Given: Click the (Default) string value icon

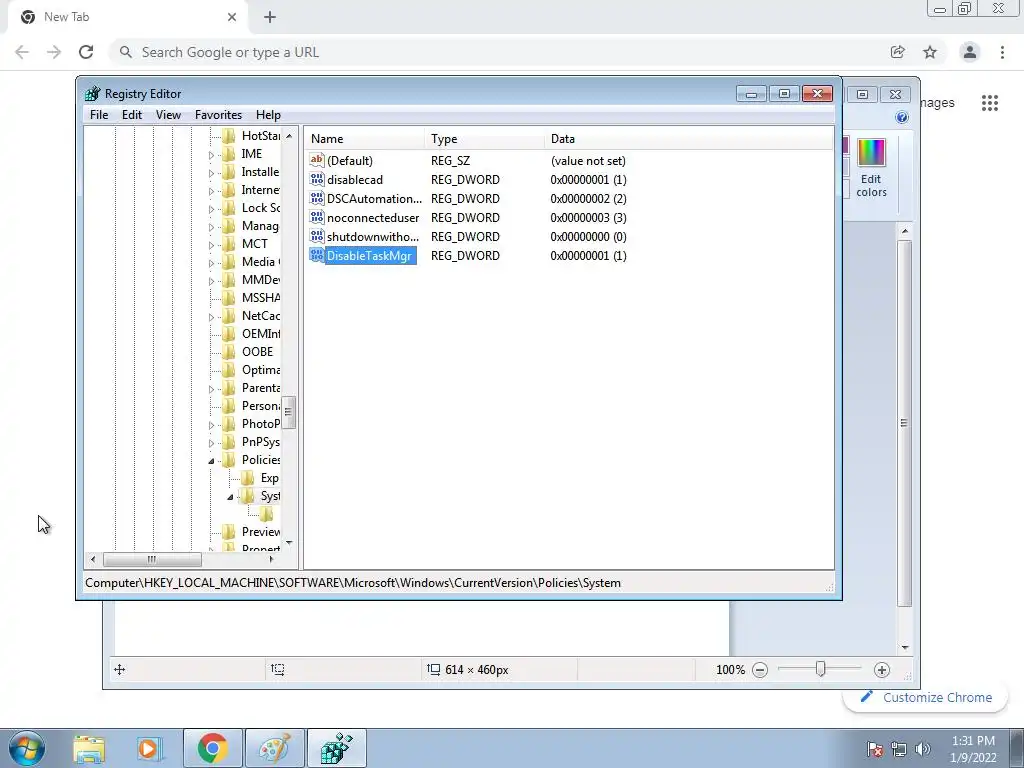Looking at the screenshot, I should coord(317,160).
